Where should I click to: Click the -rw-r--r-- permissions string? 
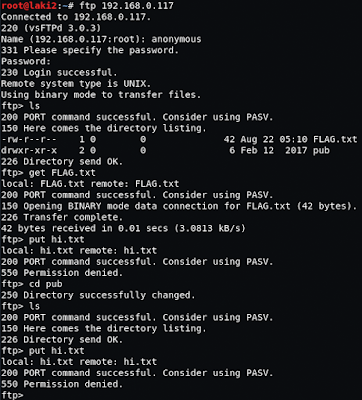point(29,139)
